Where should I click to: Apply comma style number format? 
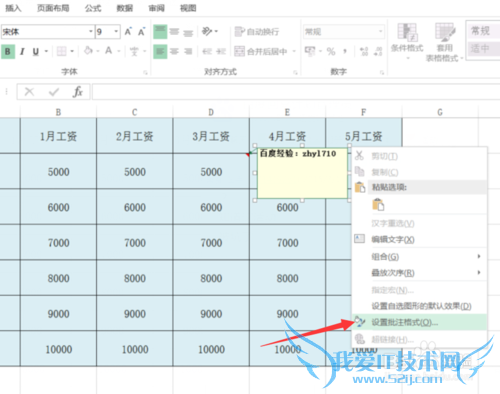click(x=345, y=51)
